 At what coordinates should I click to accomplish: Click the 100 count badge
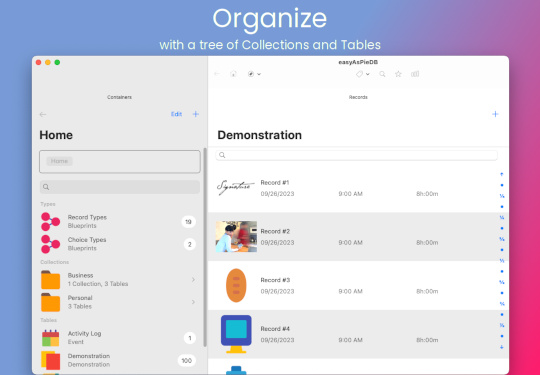pos(187,361)
